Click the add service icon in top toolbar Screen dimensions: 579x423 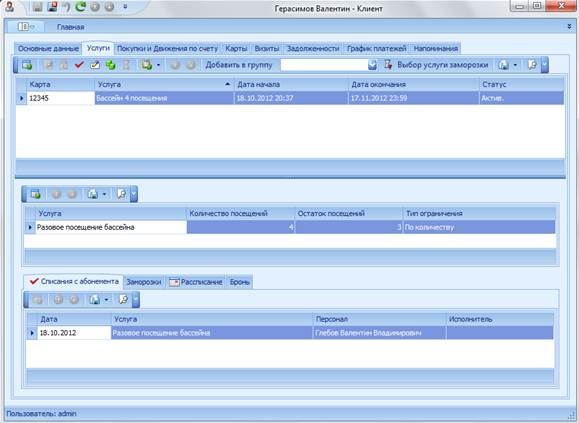pyautogui.click(x=27, y=65)
